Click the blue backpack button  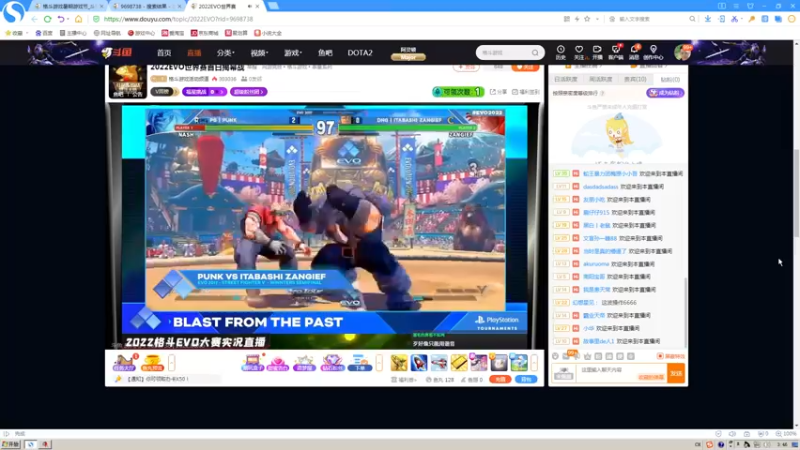click(526, 379)
